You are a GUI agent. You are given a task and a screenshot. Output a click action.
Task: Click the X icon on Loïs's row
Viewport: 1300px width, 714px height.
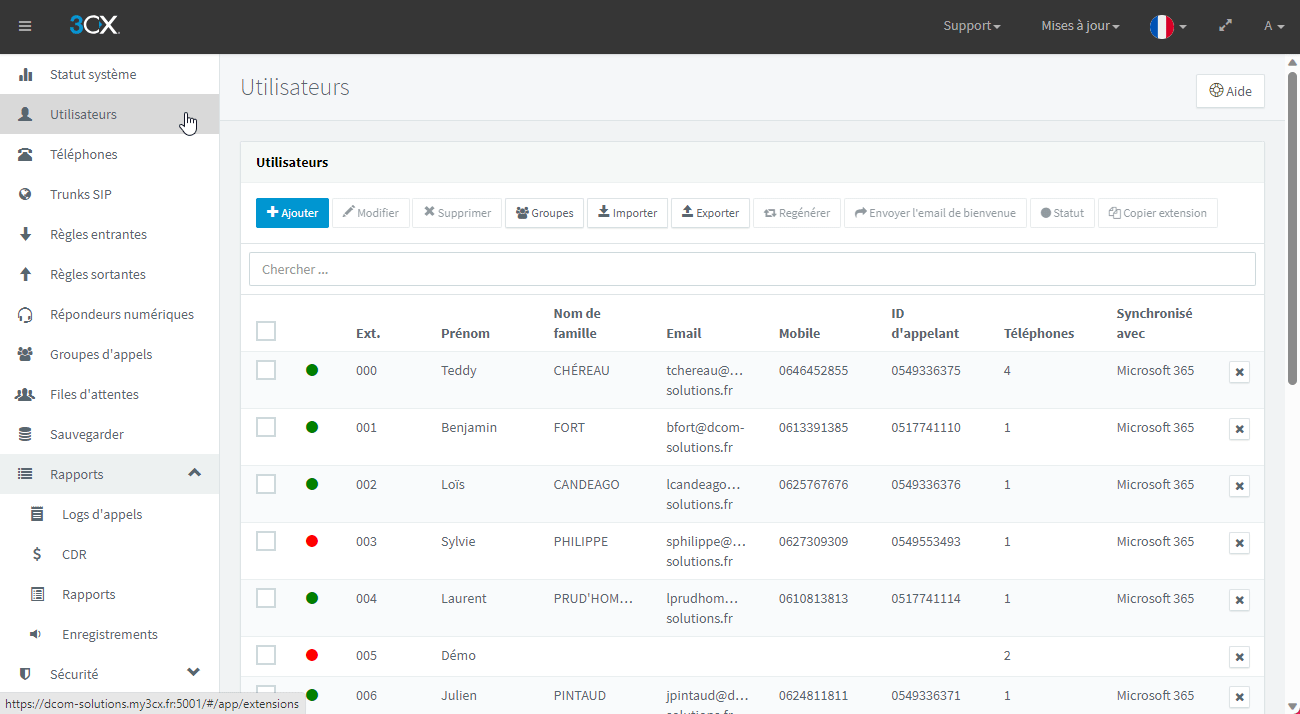[x=1239, y=486]
